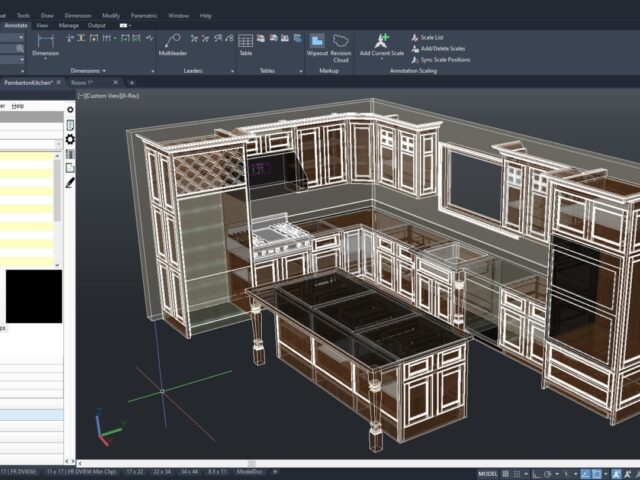640x480 pixels.
Task: Click the black preview swatch in palette
Action: click(x=34, y=296)
